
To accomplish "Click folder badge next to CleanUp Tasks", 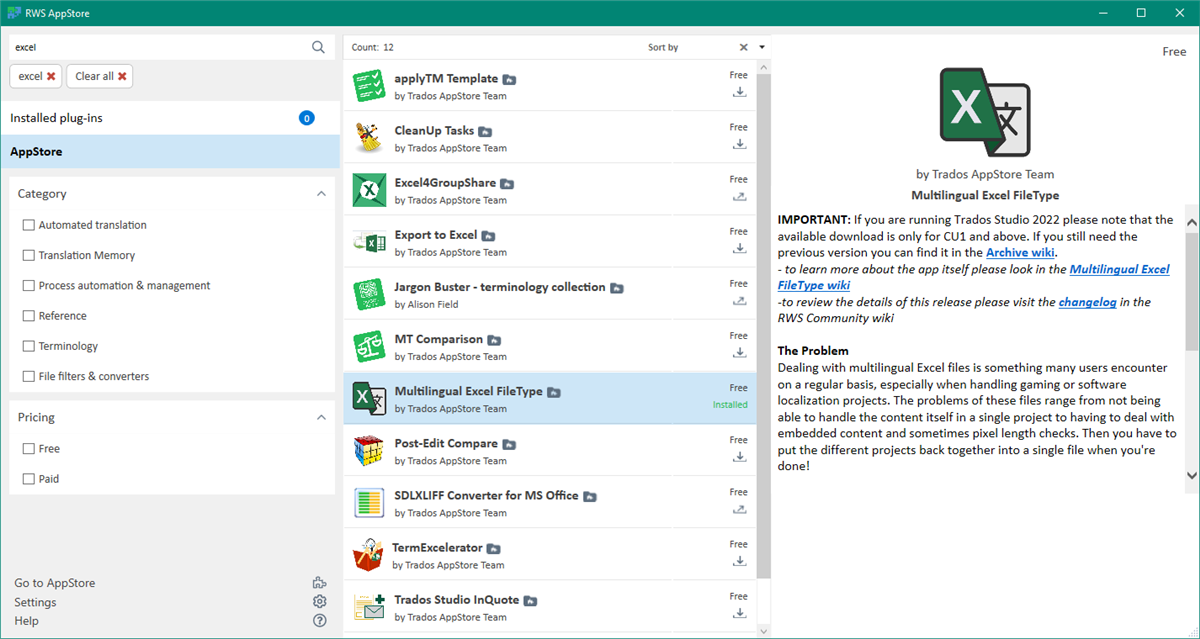I will (x=485, y=131).
